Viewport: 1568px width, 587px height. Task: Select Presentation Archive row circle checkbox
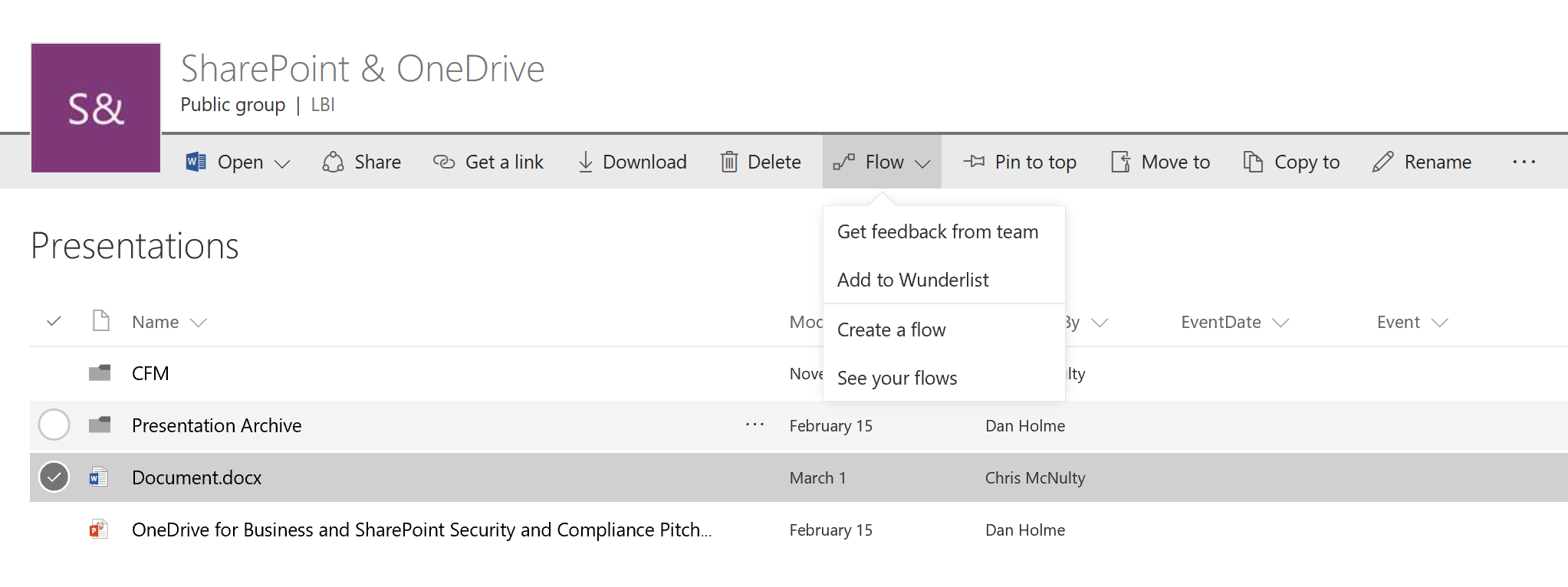coord(54,425)
